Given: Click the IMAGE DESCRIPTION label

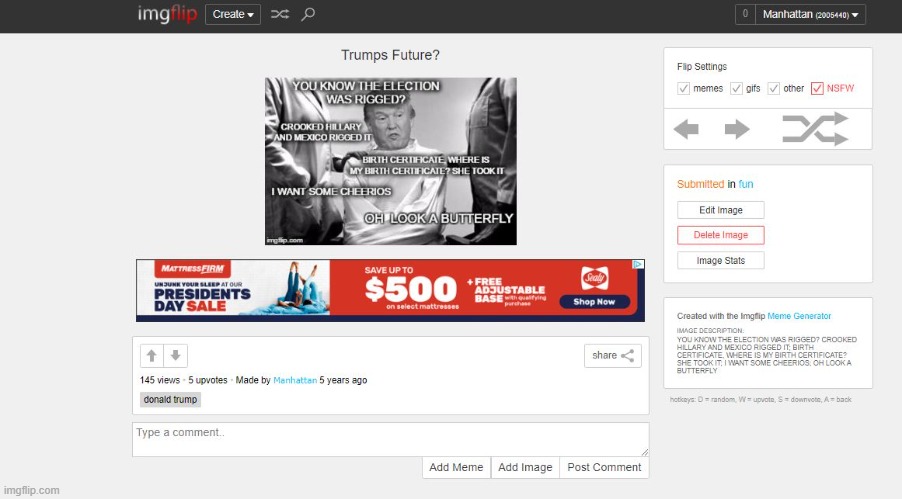Looking at the screenshot, I should point(710,331).
